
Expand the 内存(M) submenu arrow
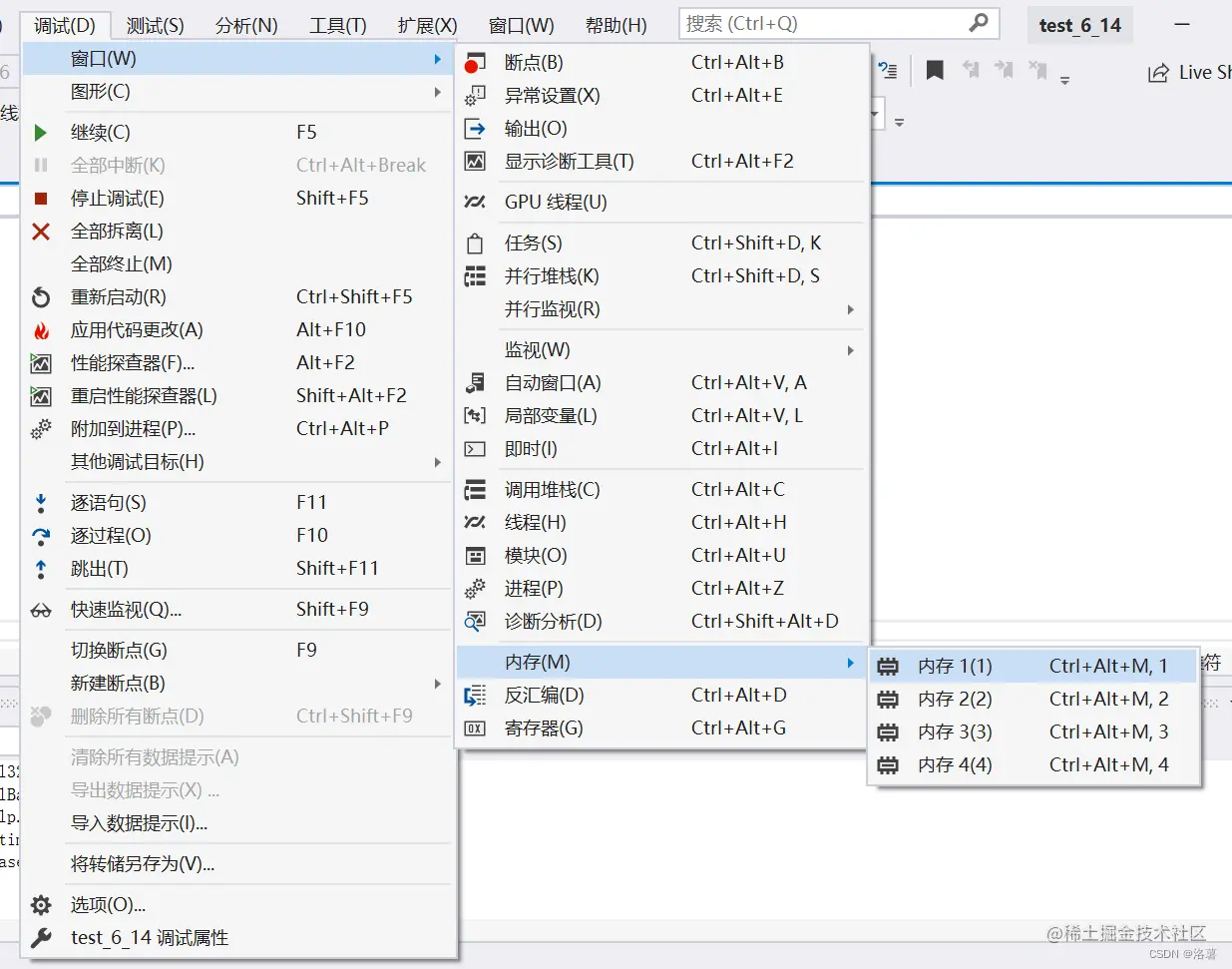850,663
